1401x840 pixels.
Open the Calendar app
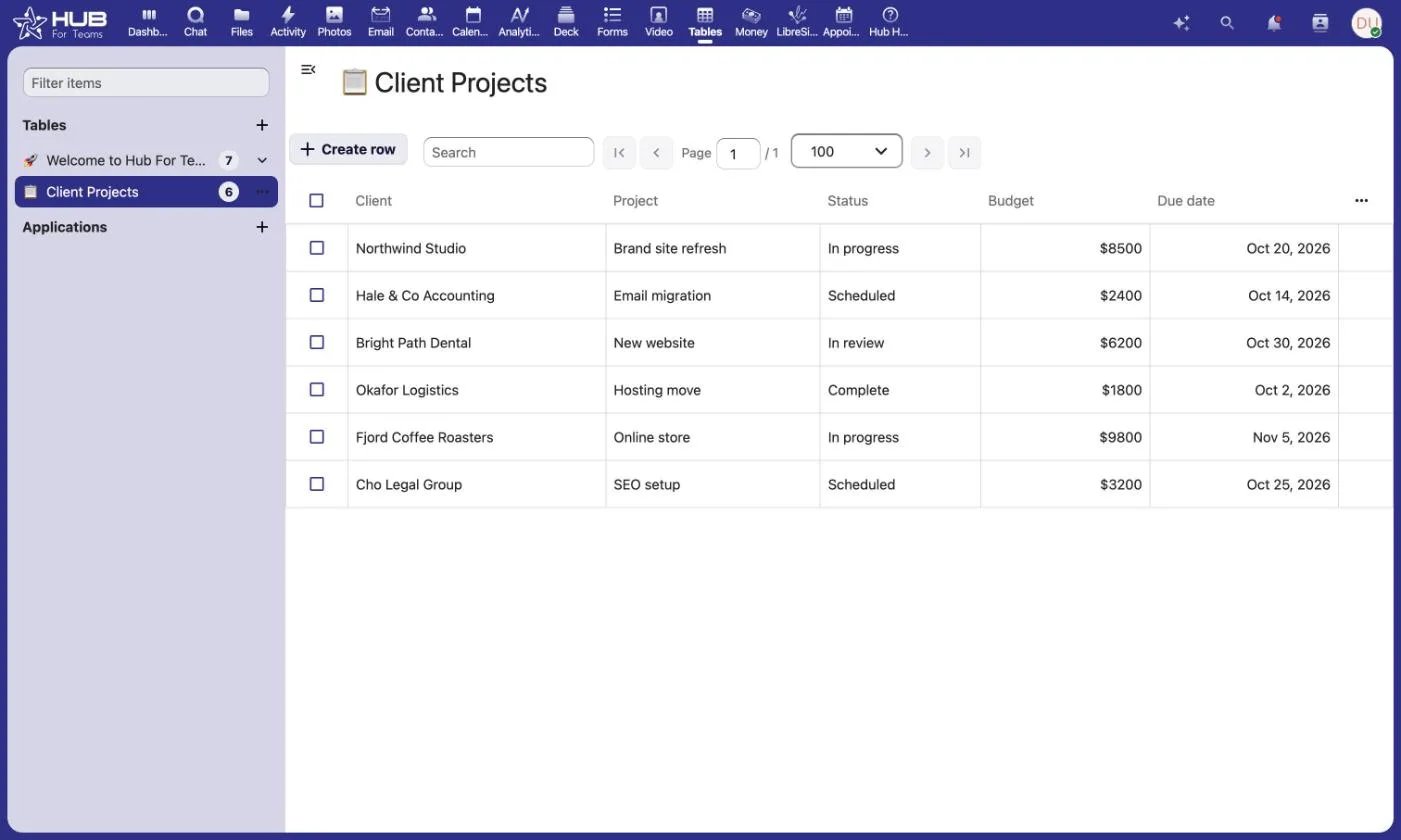coord(470,22)
